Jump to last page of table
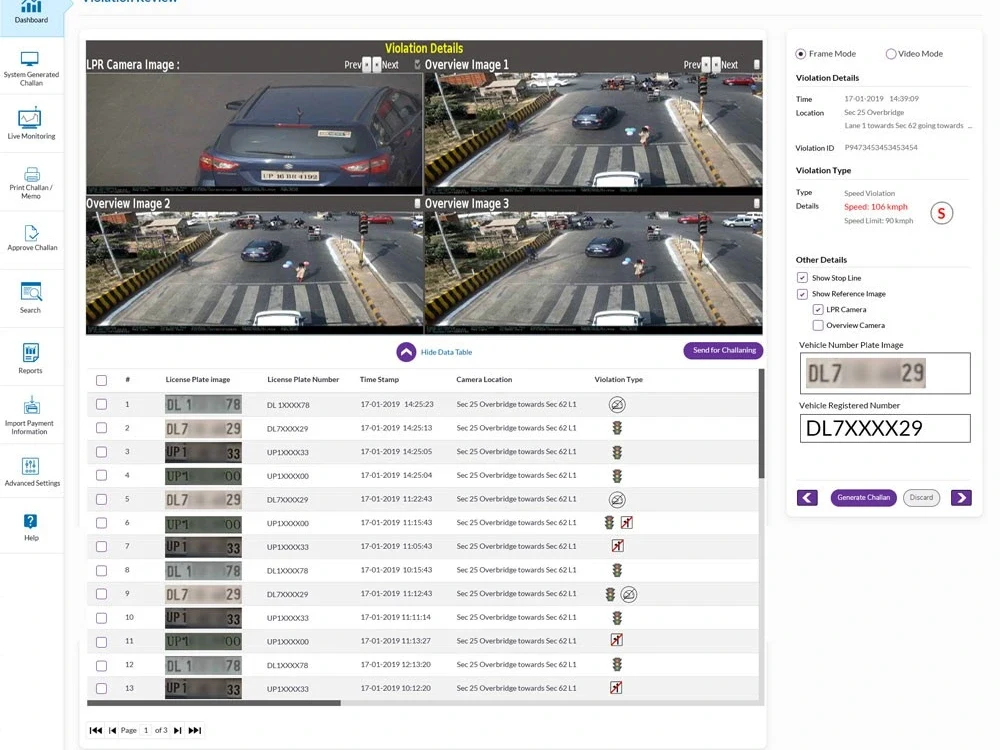The height and width of the screenshot is (750, 1000). 195,730
